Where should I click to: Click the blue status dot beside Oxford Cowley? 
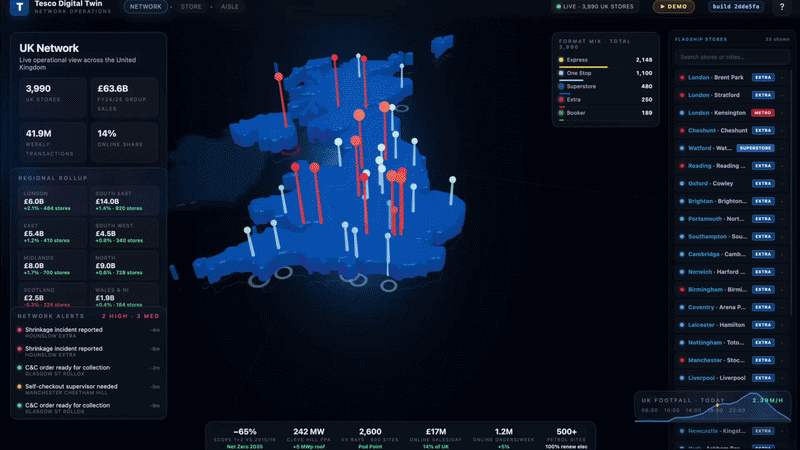point(682,184)
